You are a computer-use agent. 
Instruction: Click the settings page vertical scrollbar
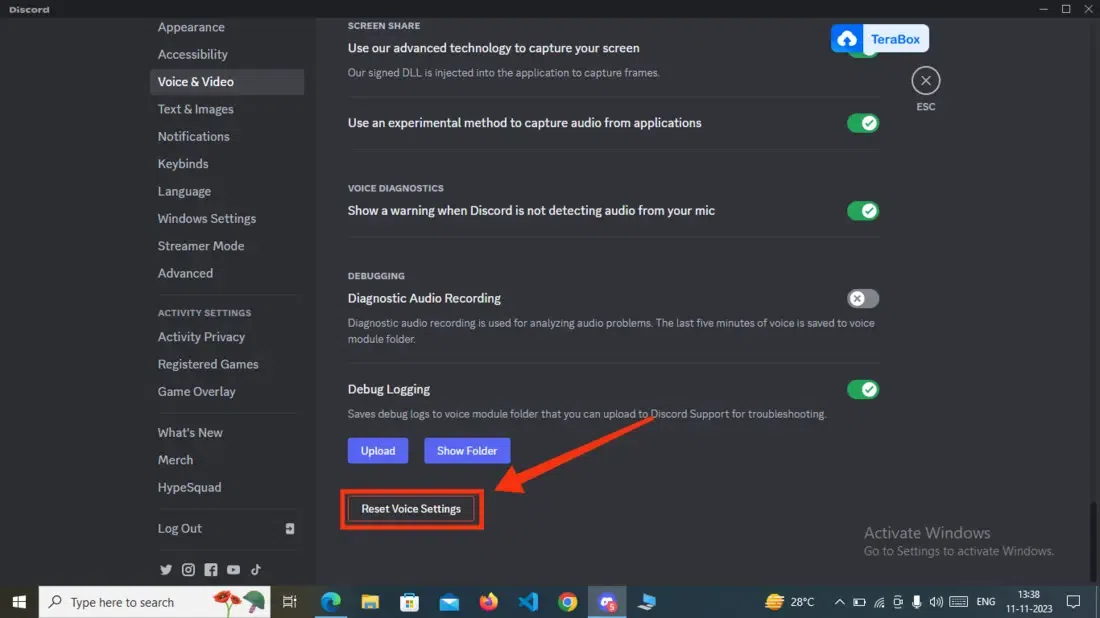pos(1092,542)
